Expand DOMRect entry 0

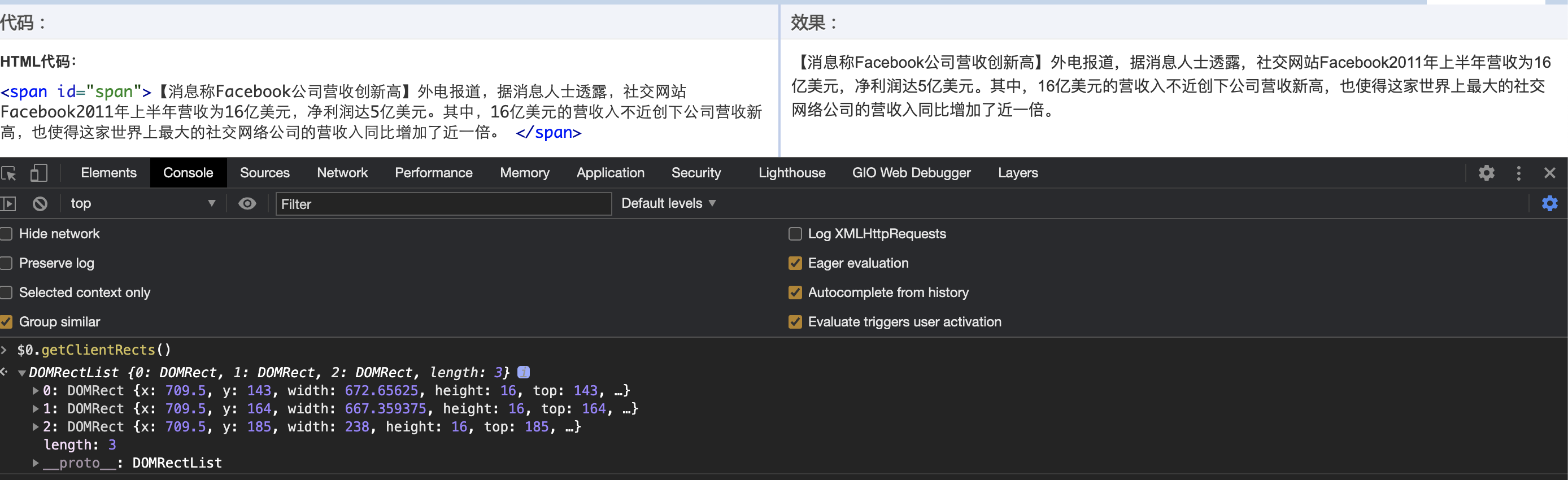tap(36, 391)
